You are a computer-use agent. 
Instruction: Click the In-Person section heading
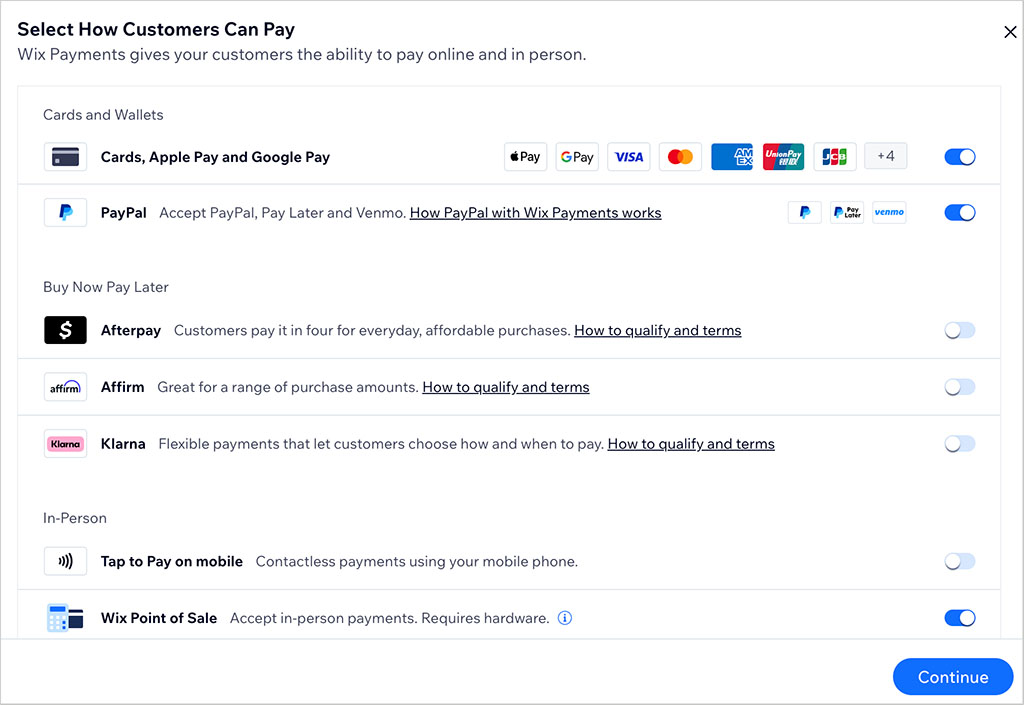point(75,518)
